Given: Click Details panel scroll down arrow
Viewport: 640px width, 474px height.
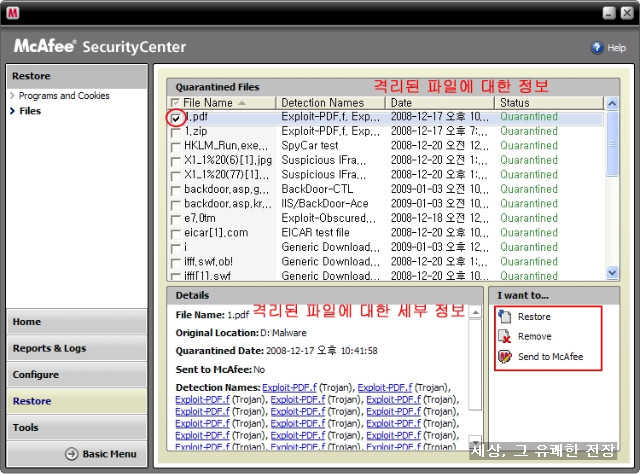Looking at the screenshot, I should (x=475, y=441).
